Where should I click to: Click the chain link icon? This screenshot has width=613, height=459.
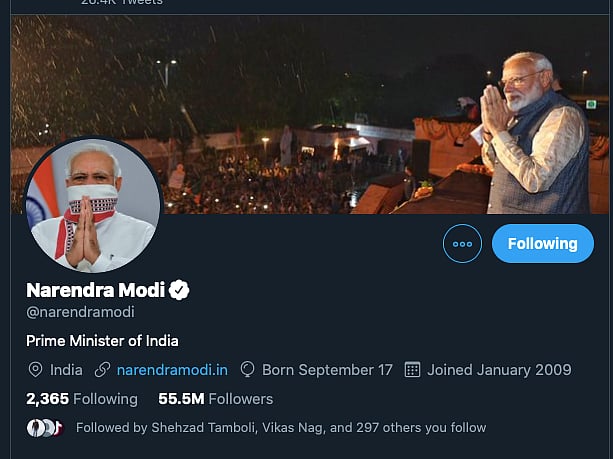tap(102, 370)
